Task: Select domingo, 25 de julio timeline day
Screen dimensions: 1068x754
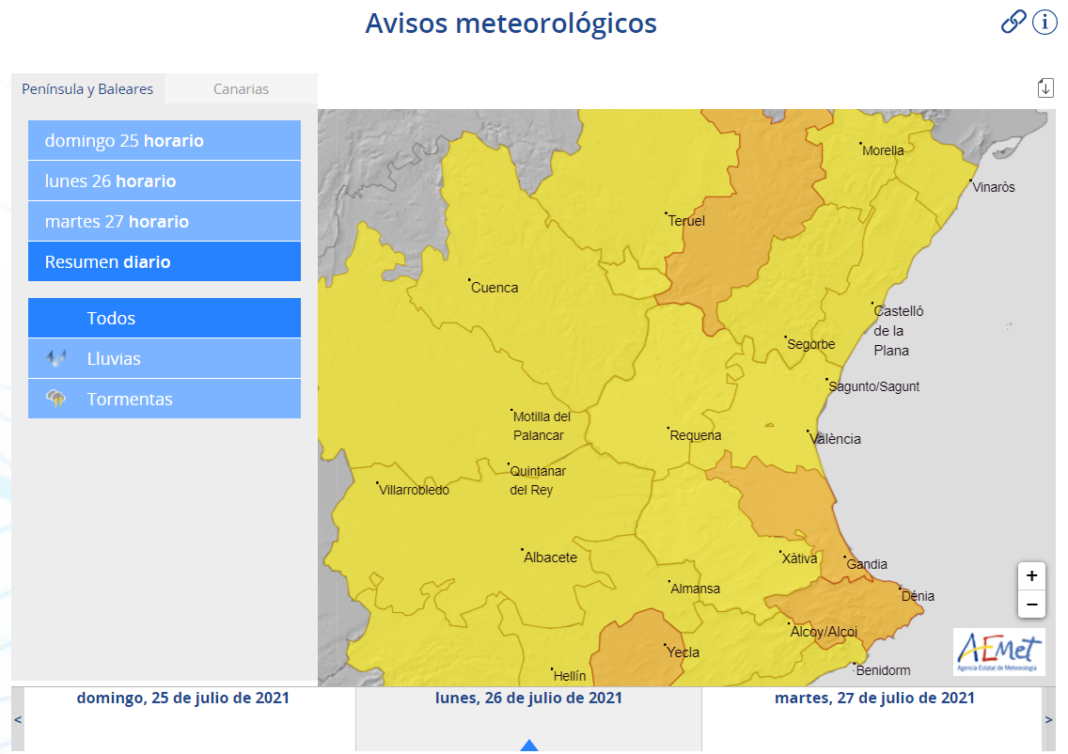Action: pos(183,698)
